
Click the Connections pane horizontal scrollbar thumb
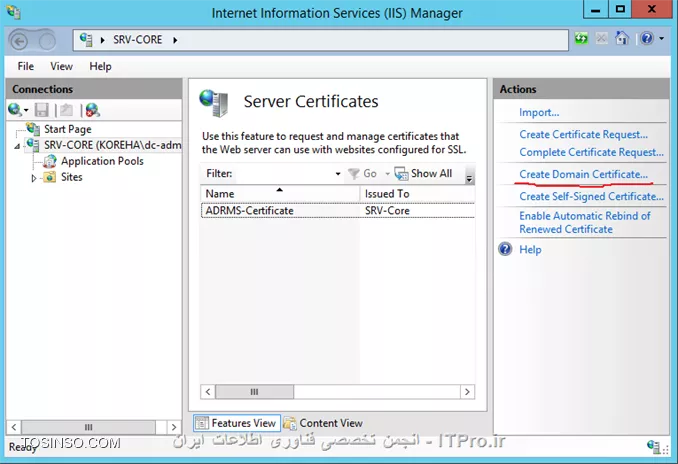tap(89, 427)
